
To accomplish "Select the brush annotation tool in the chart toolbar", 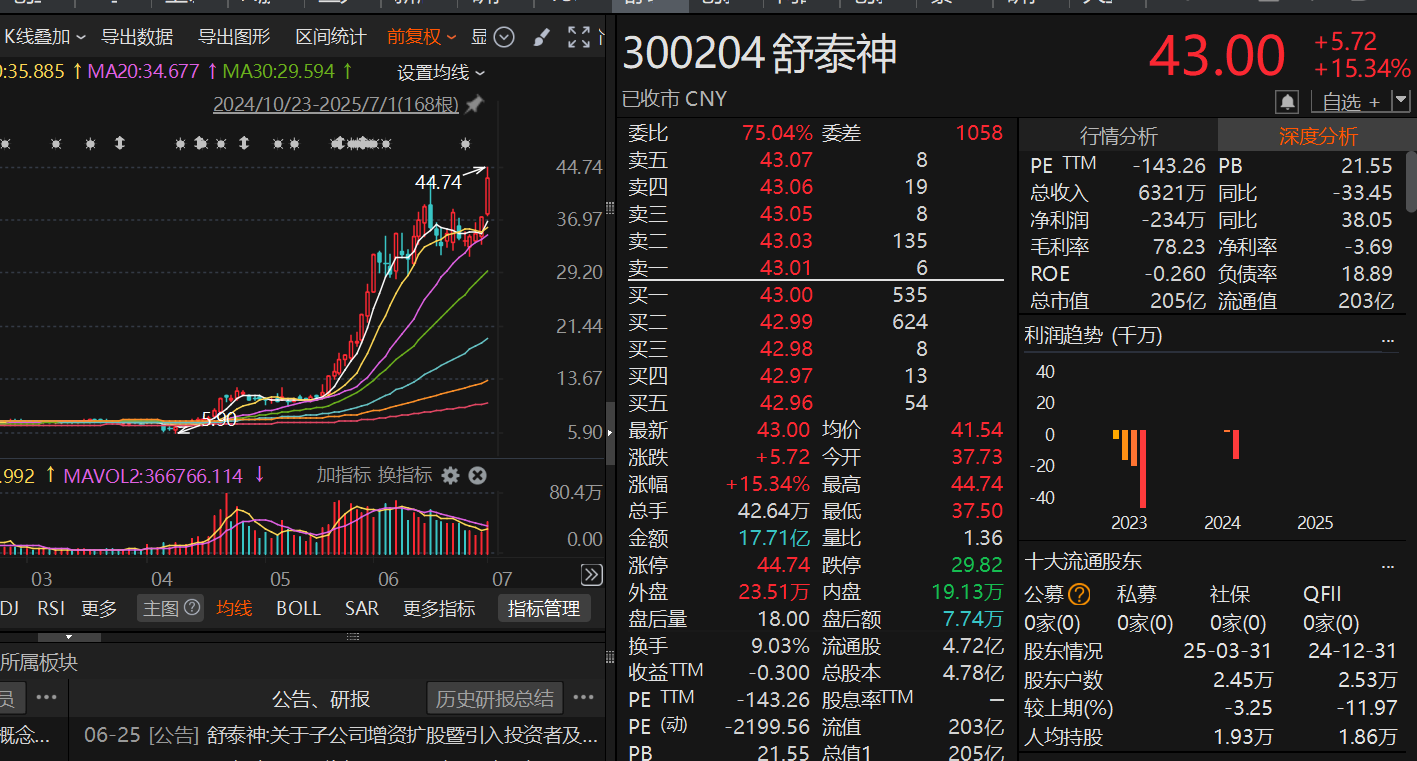I will (540, 37).
